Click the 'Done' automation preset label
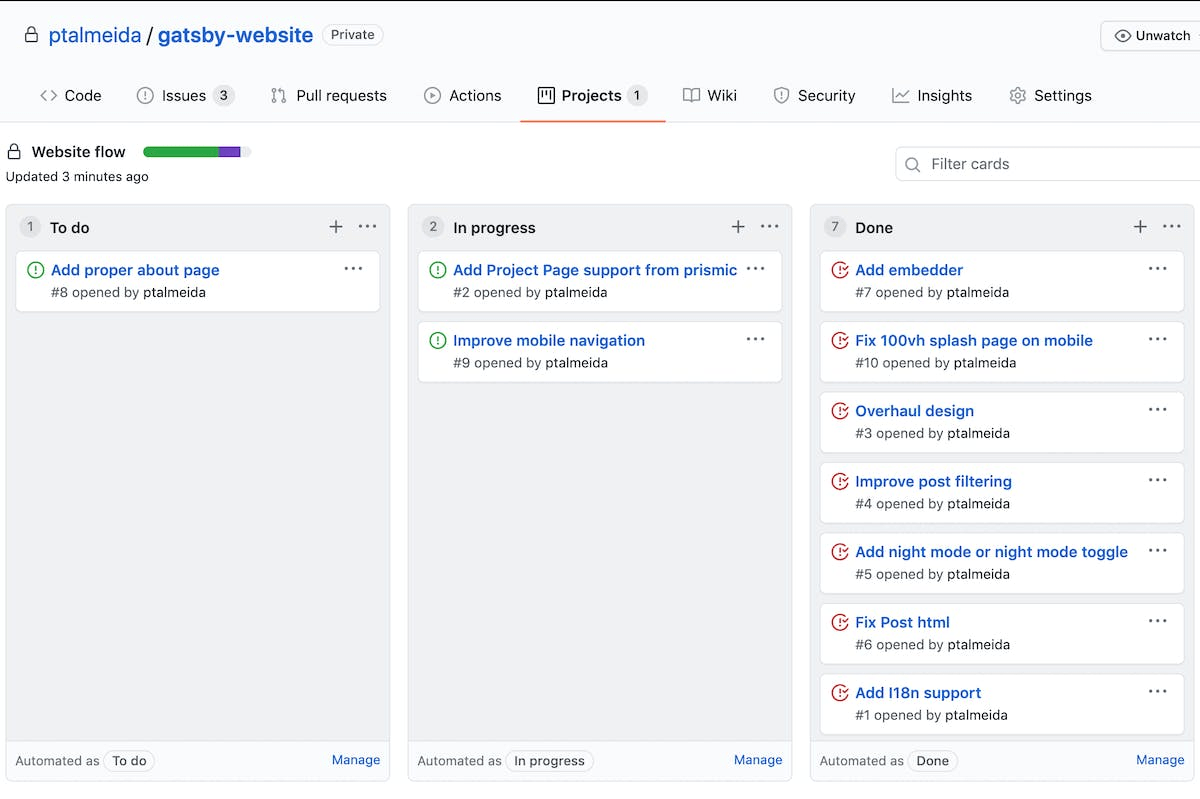 click(x=932, y=761)
